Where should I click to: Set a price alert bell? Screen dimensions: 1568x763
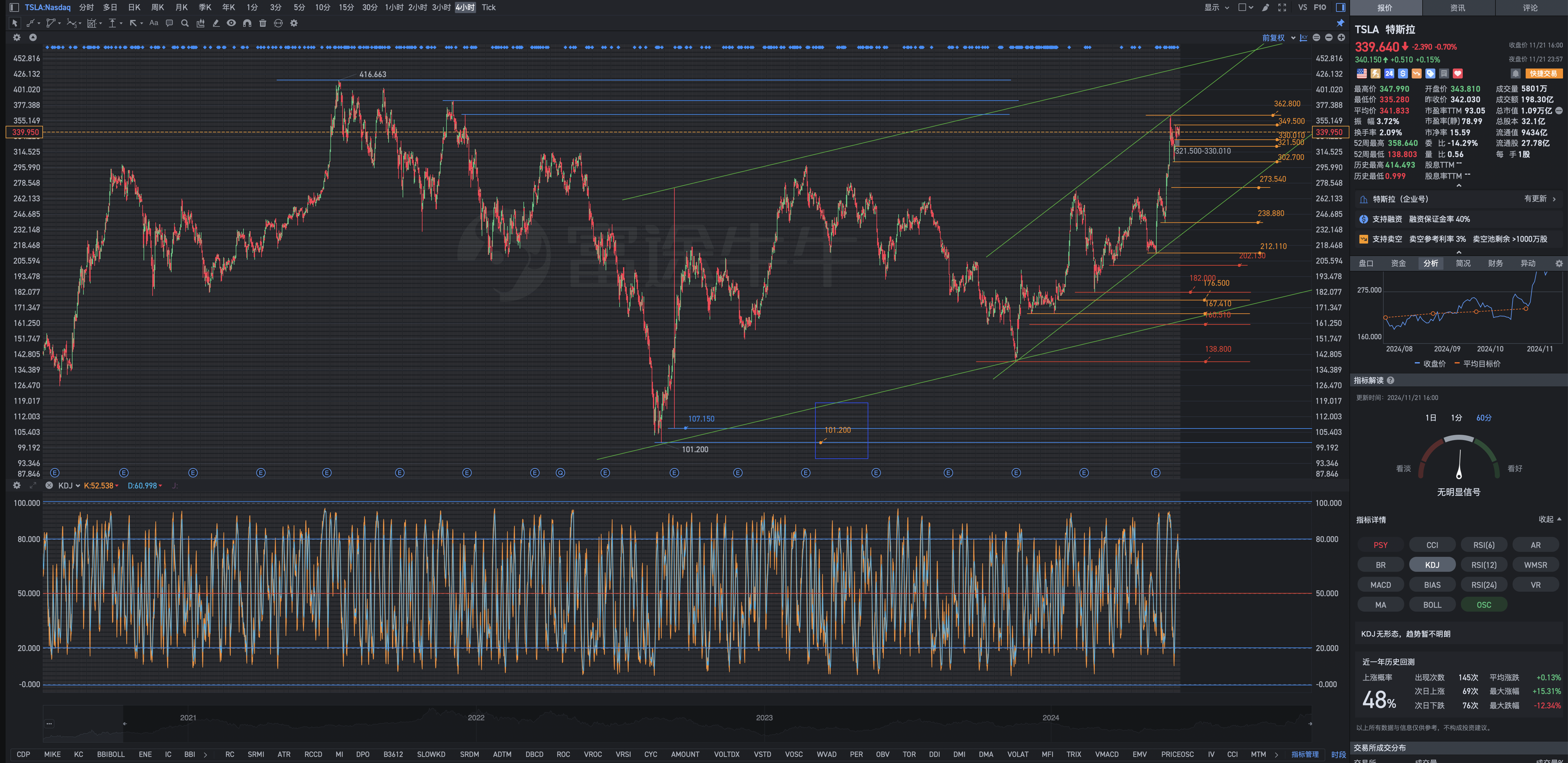point(1516,74)
